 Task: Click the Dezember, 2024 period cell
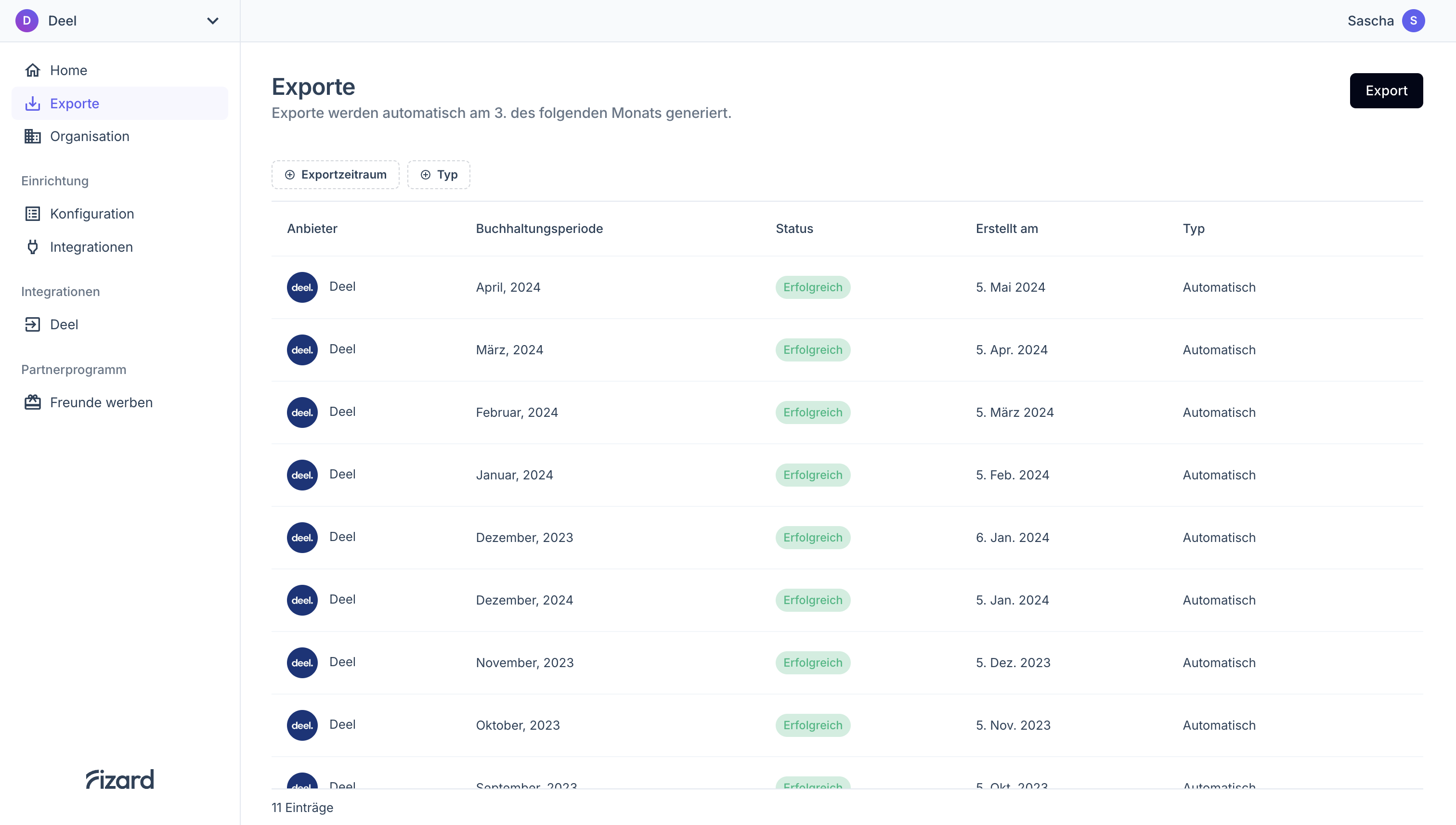[x=524, y=600]
